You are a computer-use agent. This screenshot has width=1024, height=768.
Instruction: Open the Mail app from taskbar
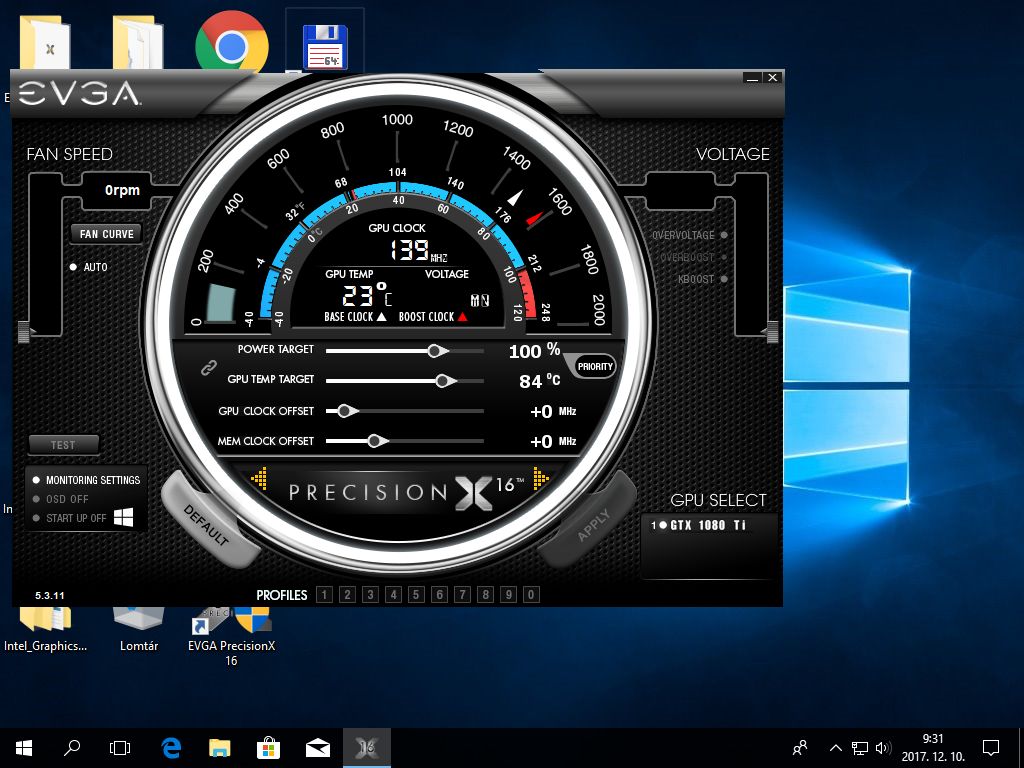(x=317, y=748)
